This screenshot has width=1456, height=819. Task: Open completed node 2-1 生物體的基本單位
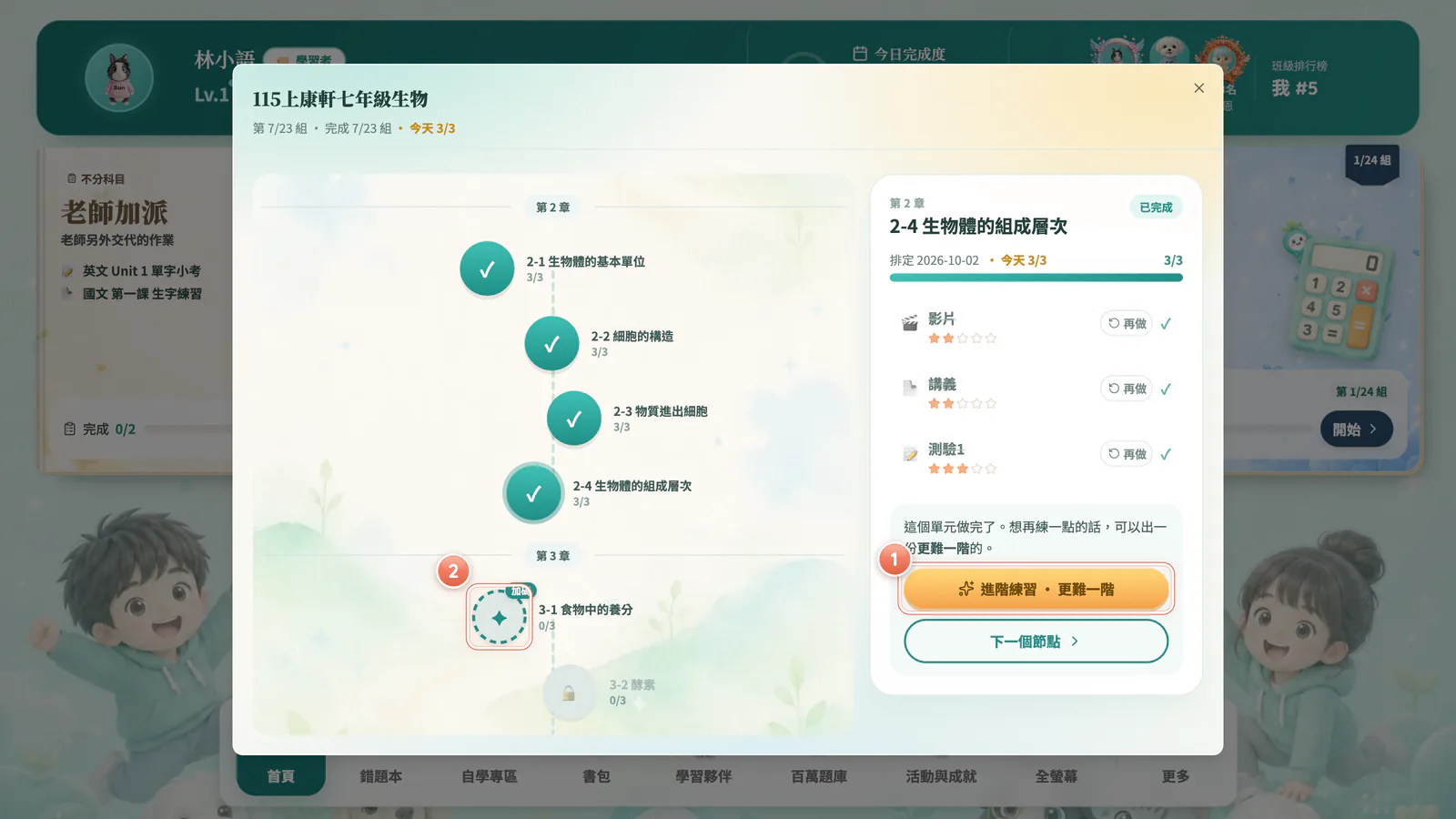(x=487, y=268)
